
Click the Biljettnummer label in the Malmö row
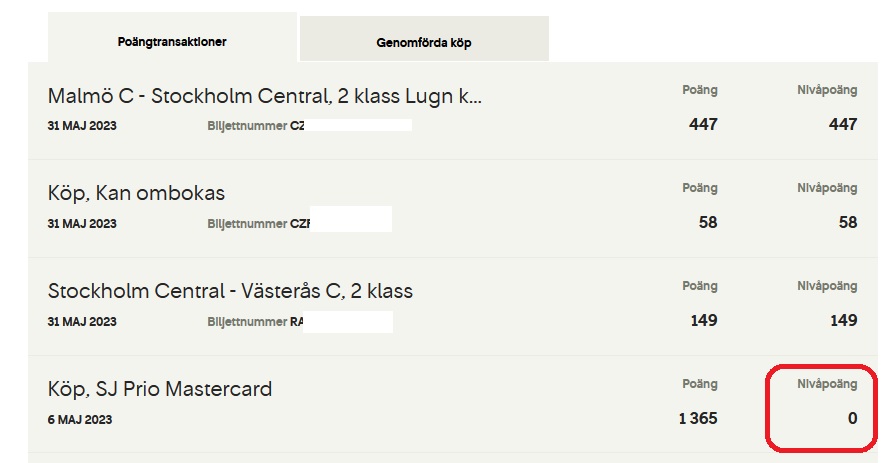[x=247, y=126]
